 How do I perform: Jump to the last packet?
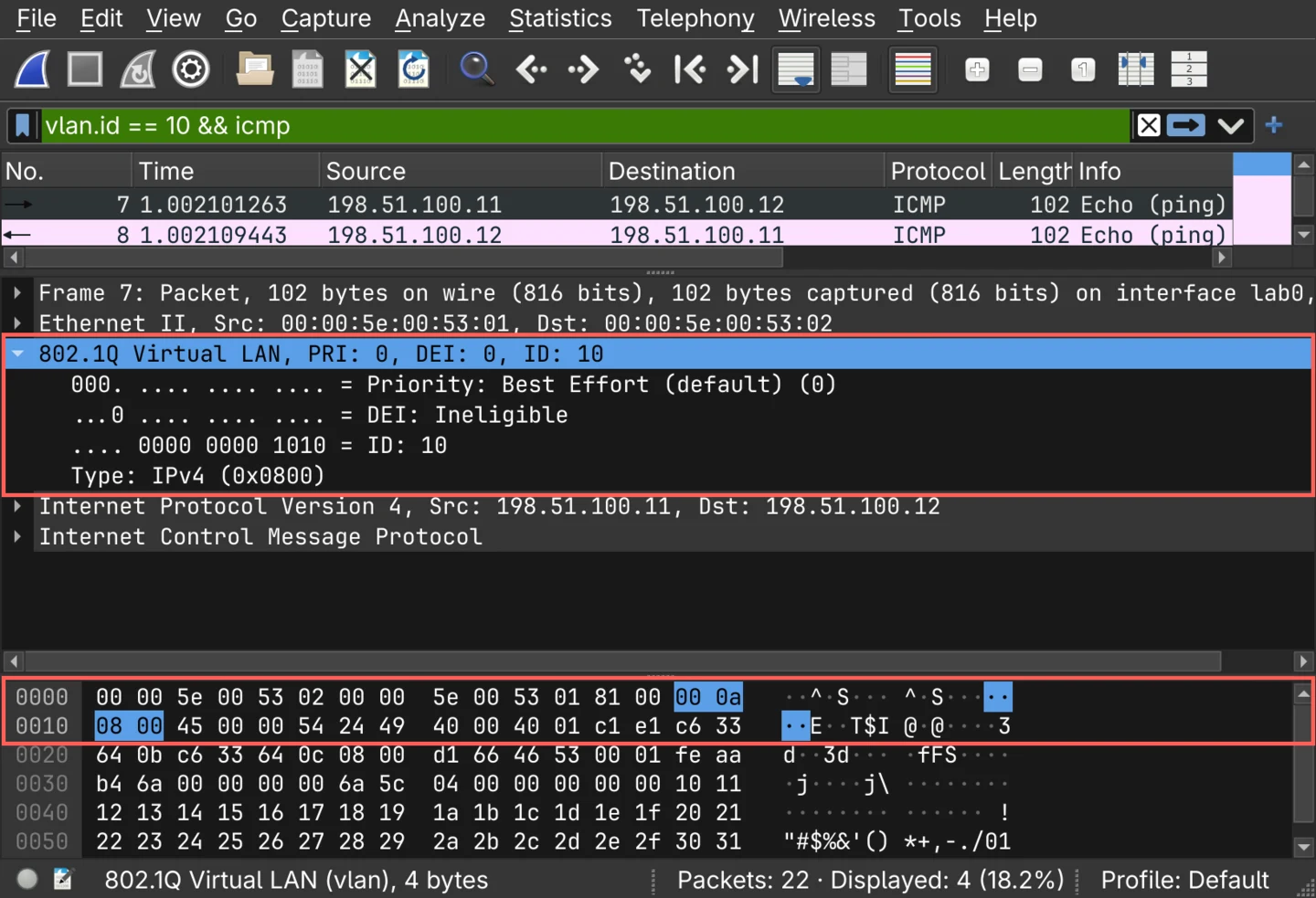(742, 69)
